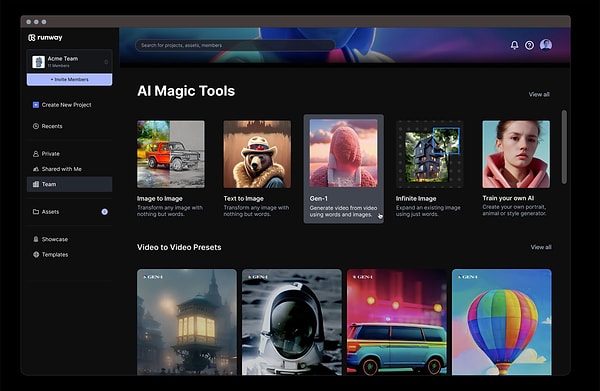Open the Gen-1 tool card

coord(344,169)
